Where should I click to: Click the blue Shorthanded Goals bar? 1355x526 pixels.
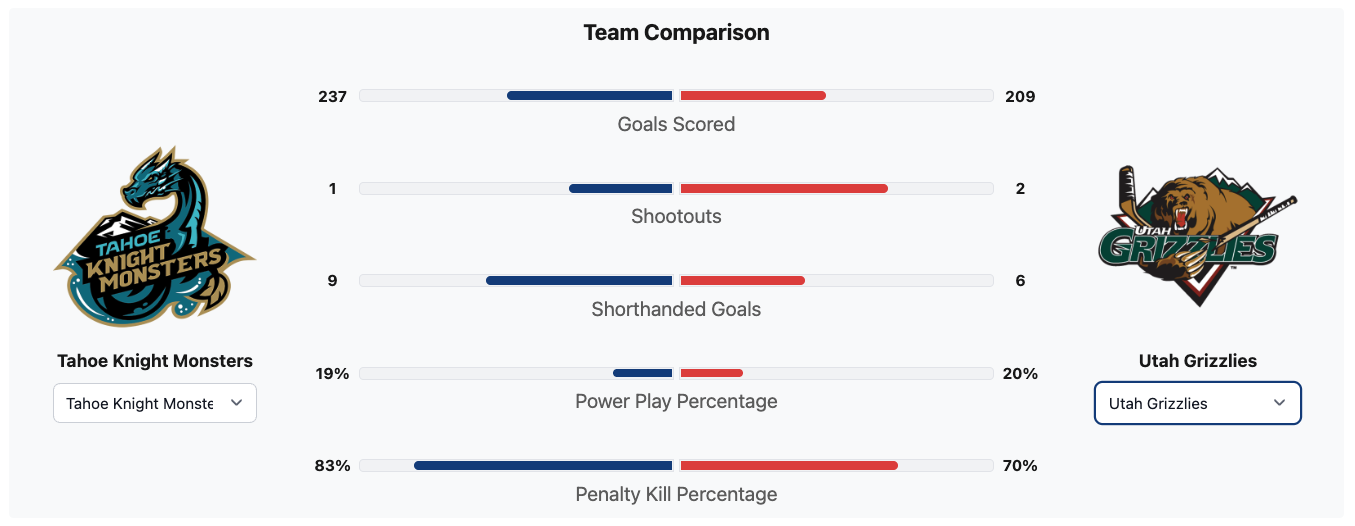pyautogui.click(x=579, y=281)
